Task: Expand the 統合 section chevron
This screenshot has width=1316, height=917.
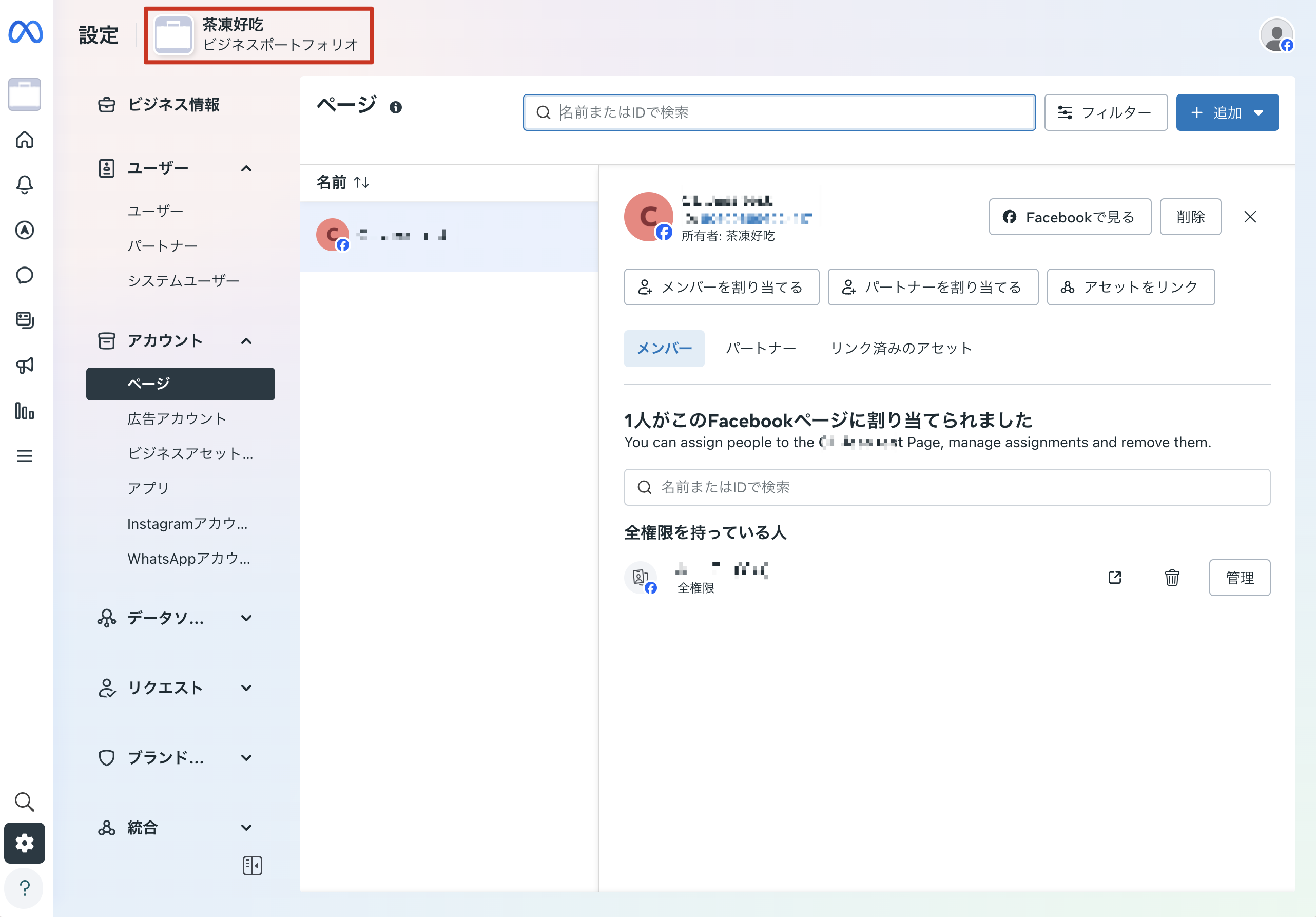Action: pos(246,828)
